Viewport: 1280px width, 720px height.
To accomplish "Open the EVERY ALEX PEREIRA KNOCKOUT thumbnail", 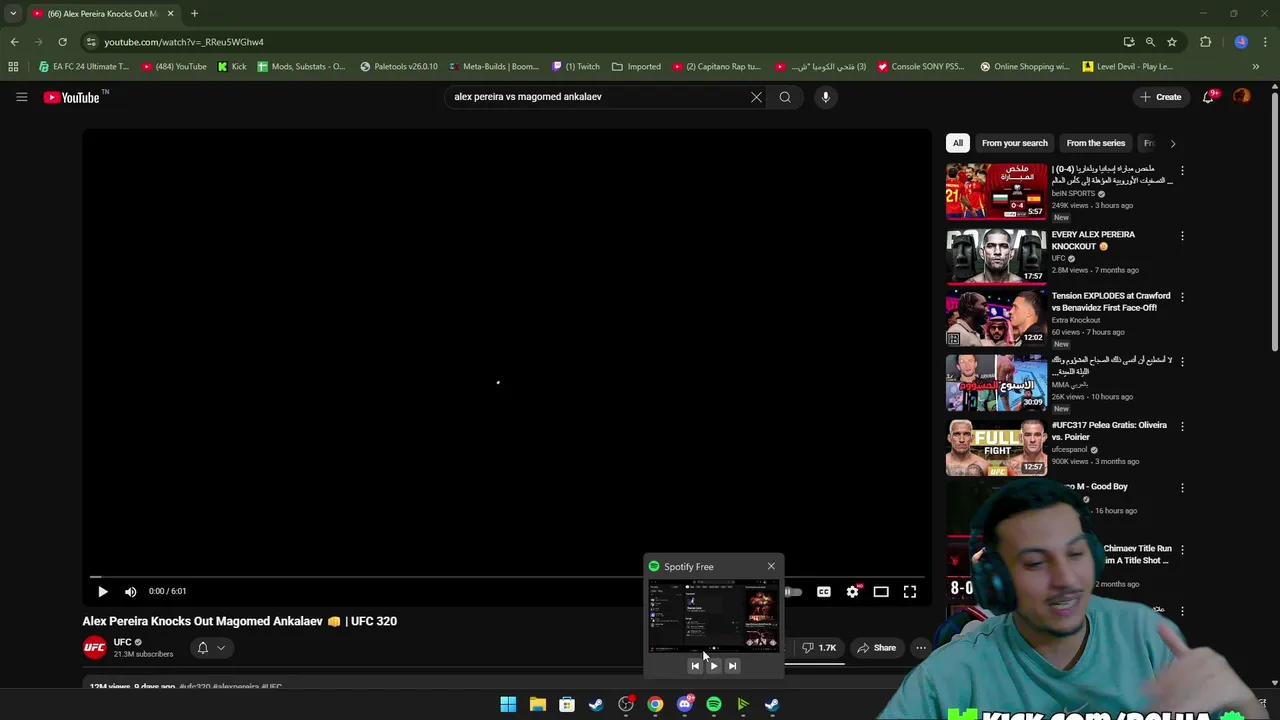I will pyautogui.click(x=996, y=256).
